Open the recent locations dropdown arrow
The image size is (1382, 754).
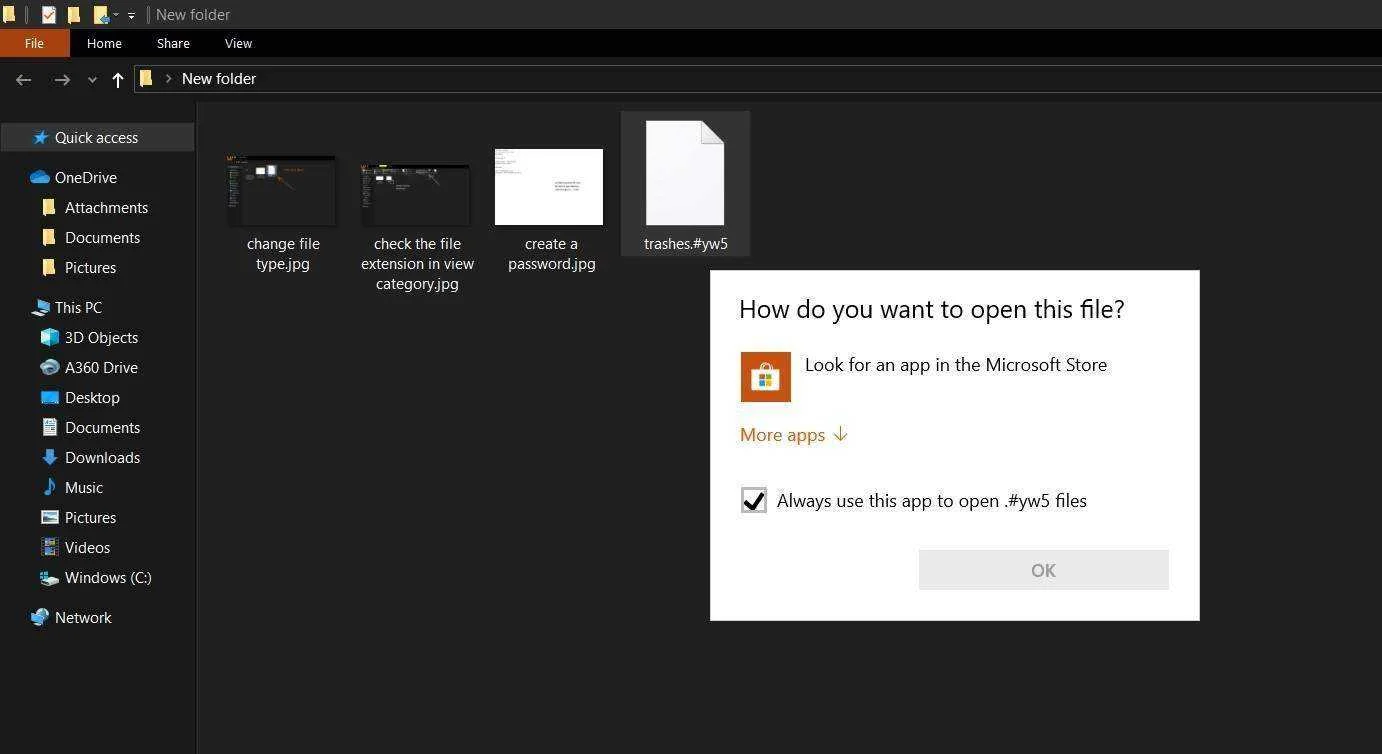(x=92, y=79)
